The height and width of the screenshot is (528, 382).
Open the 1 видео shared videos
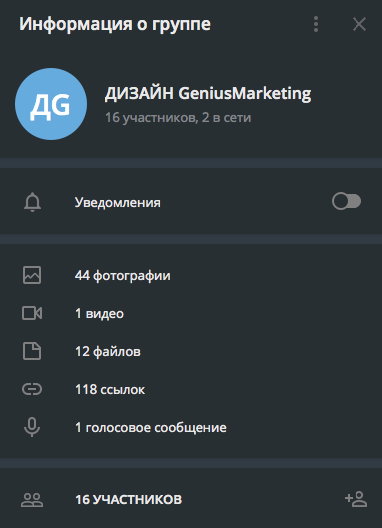click(191, 314)
